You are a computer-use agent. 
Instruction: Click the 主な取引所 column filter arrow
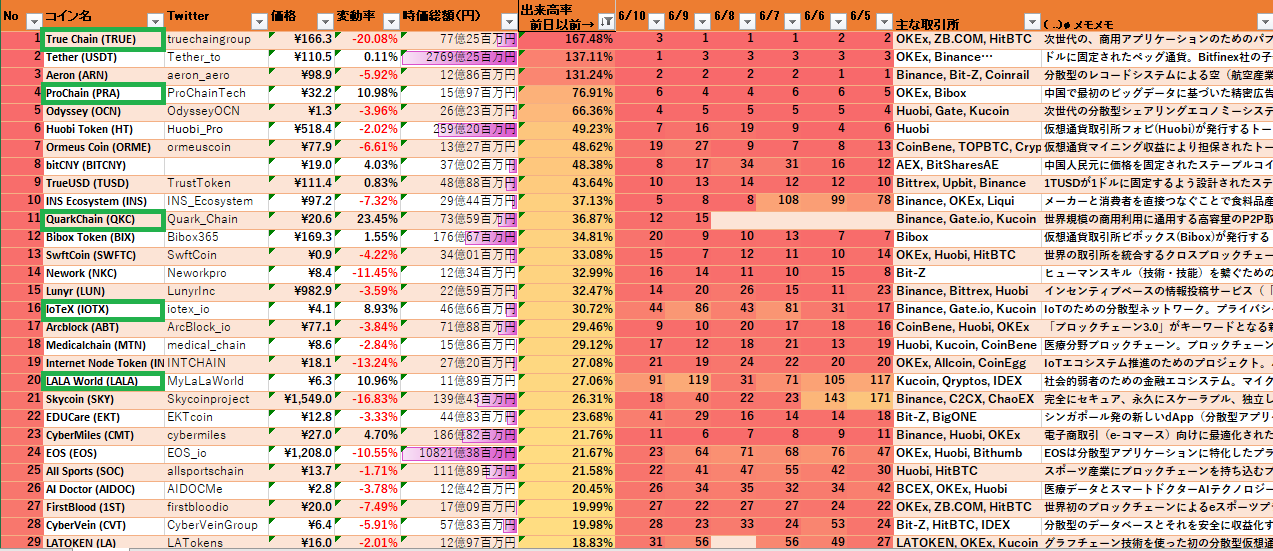(1032, 20)
